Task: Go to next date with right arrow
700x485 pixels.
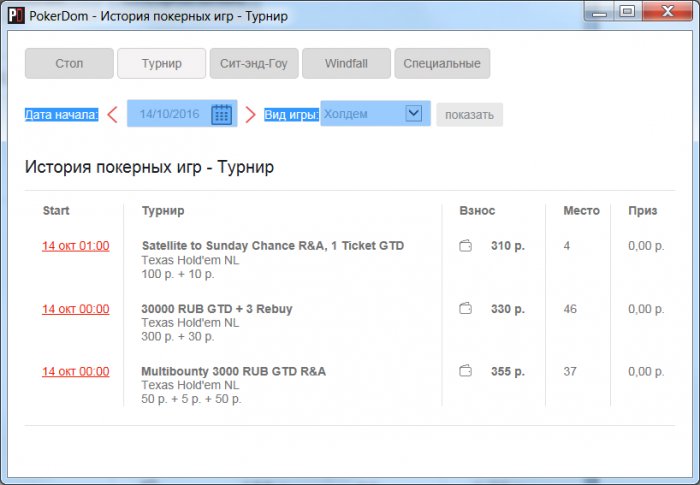Action: (250, 115)
